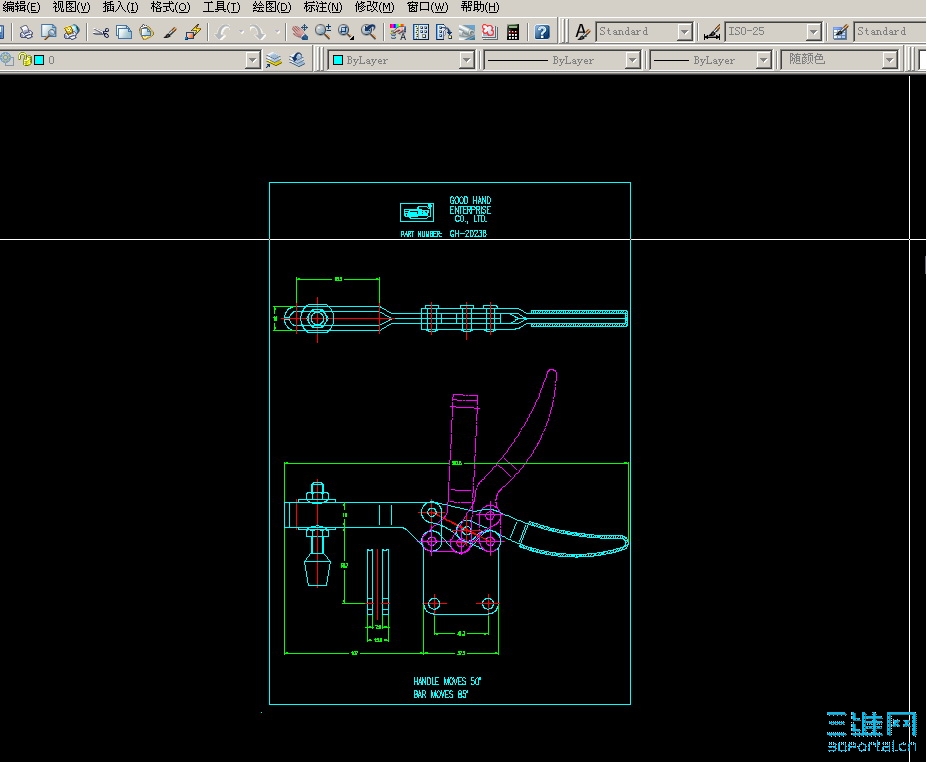Click the Redo arrow
927x762 pixels.
(257, 32)
